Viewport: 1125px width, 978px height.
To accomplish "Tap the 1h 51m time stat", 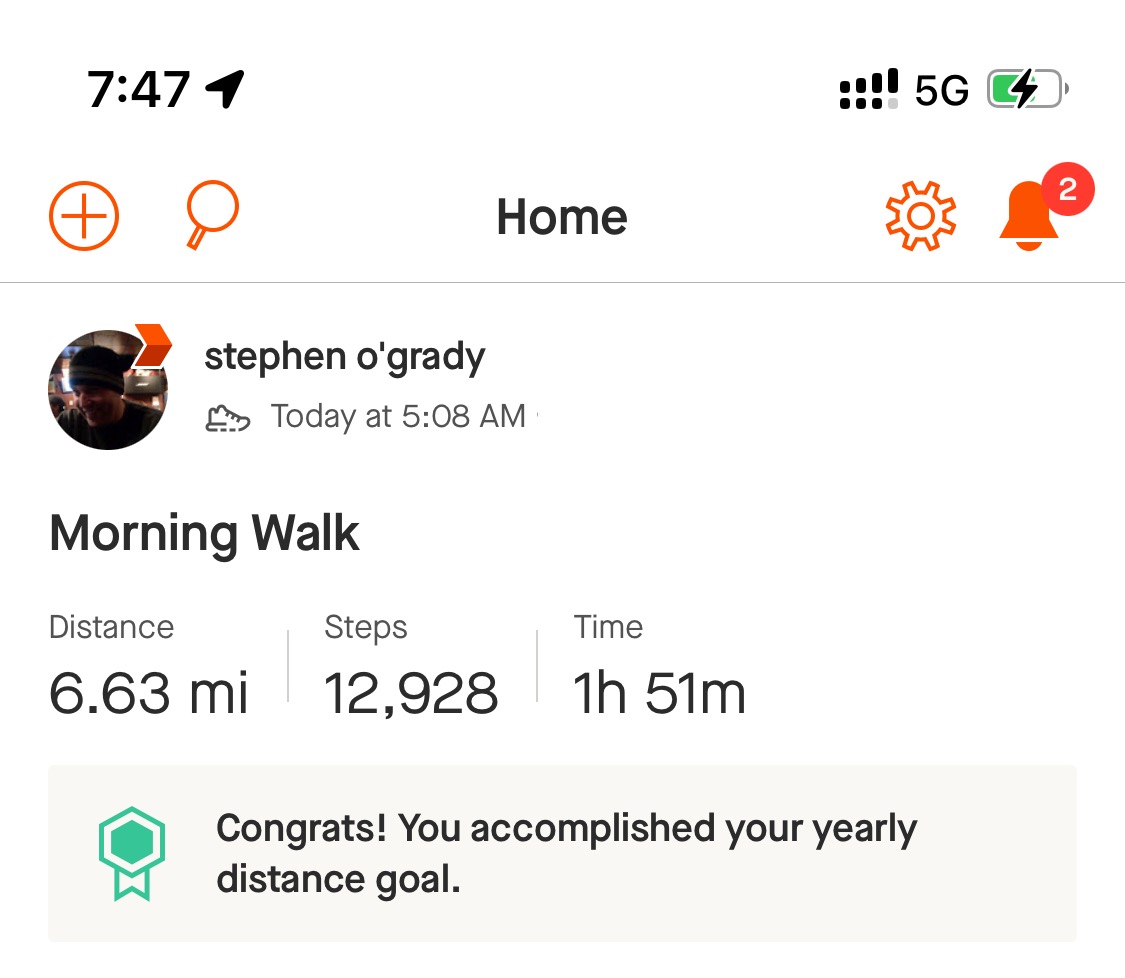I will pyautogui.click(x=659, y=692).
